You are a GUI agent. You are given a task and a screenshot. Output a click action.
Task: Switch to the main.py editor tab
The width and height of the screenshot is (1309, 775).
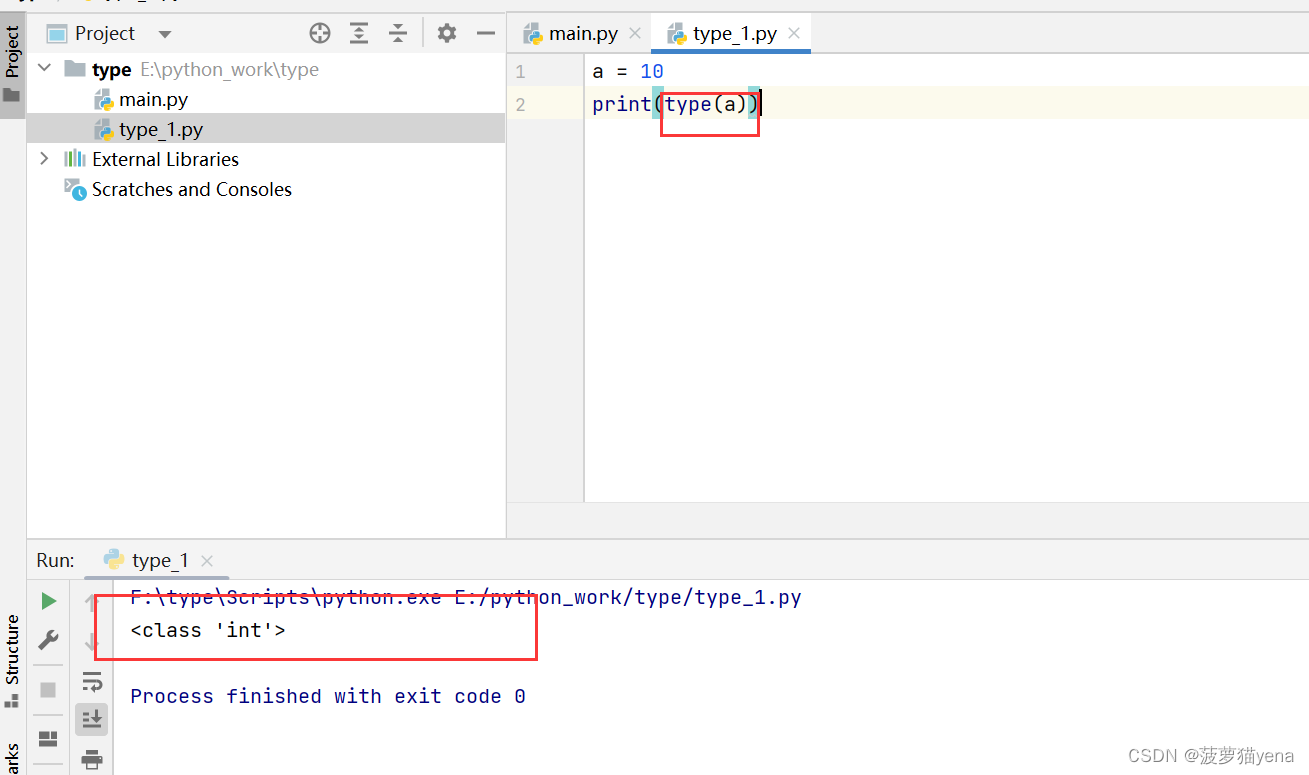[x=584, y=33]
